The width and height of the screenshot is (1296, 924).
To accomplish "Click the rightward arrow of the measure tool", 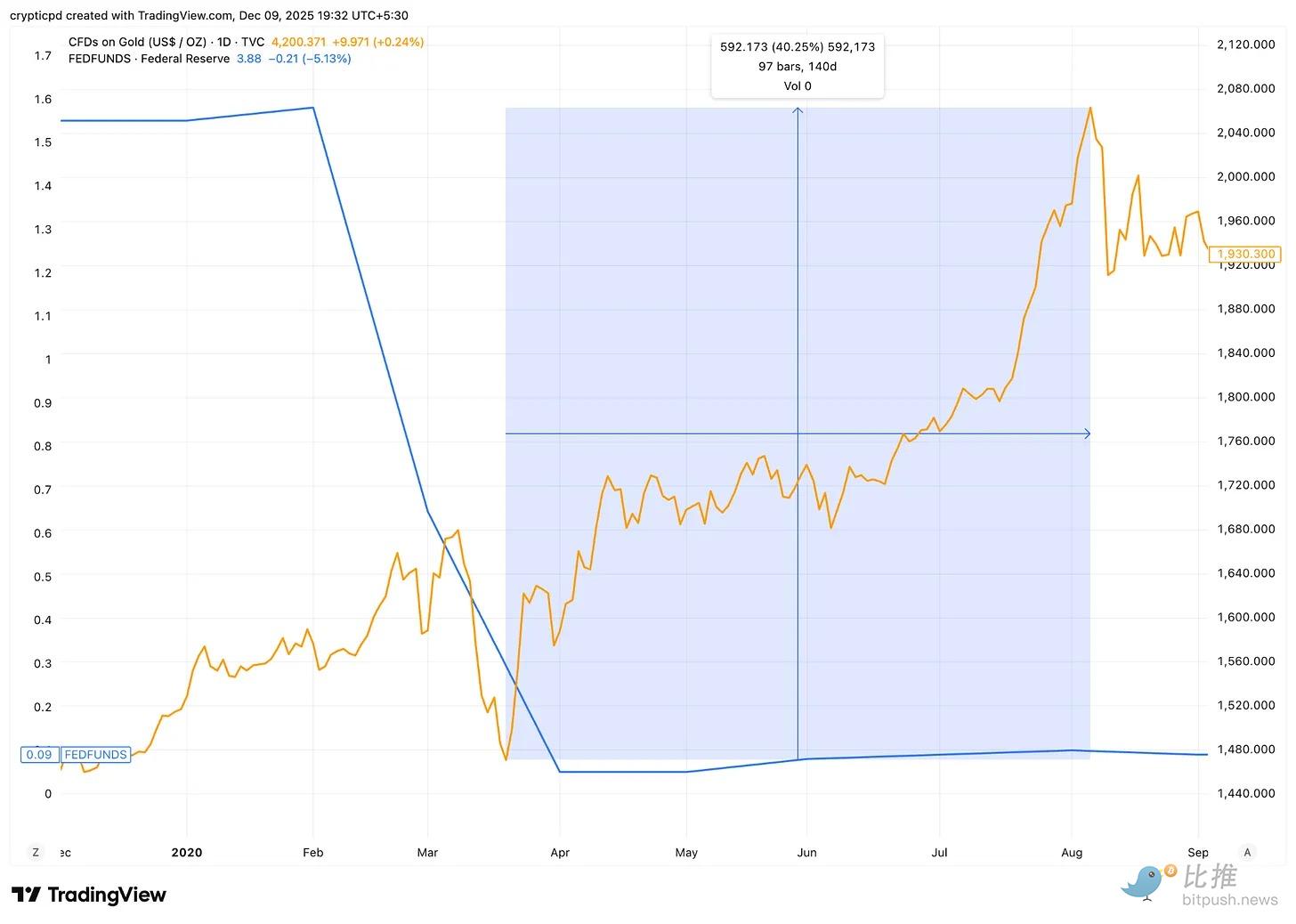I will [x=1087, y=434].
